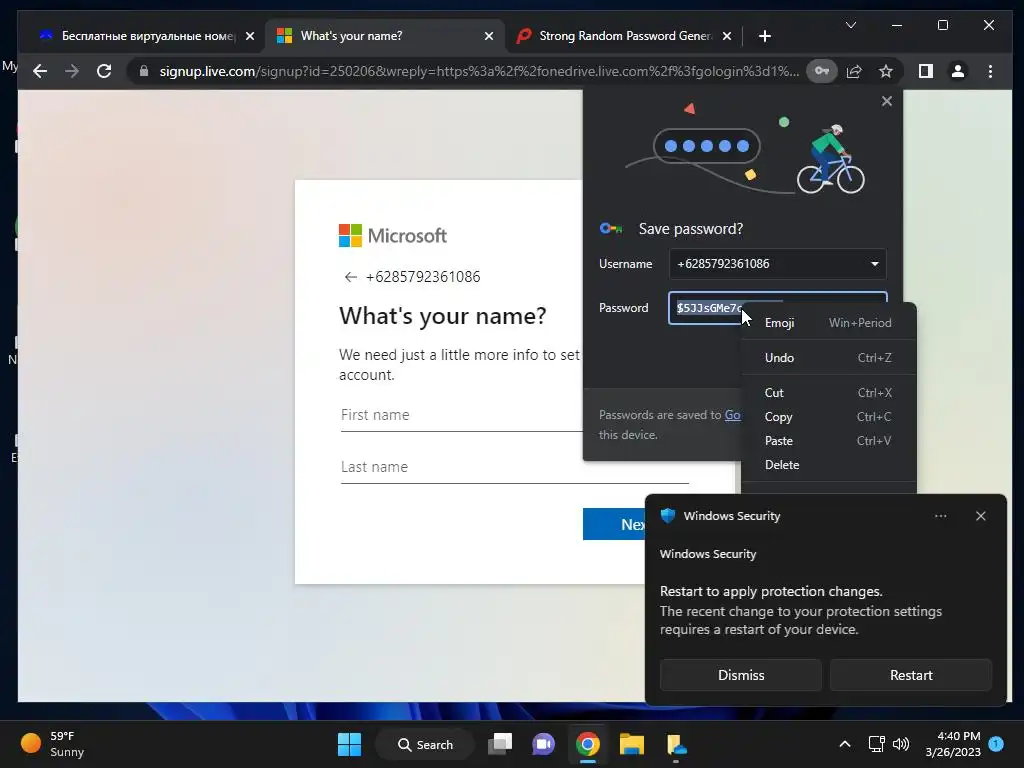
Task: Click the Password field in save dialog
Action: click(x=777, y=308)
